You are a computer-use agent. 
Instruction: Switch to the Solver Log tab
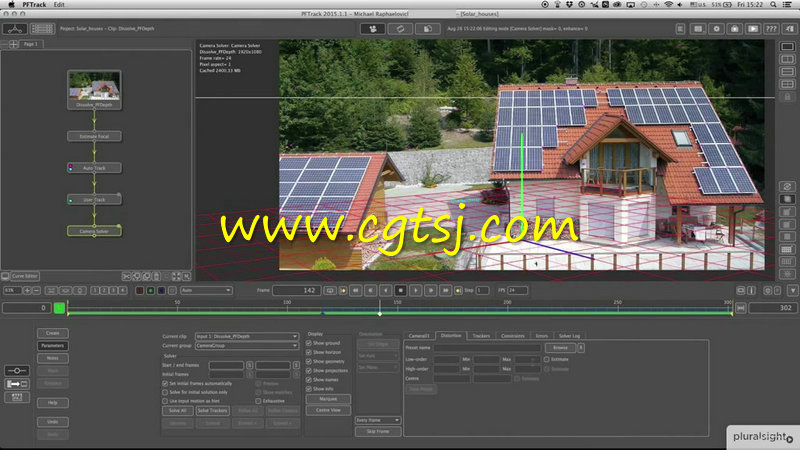pos(569,336)
